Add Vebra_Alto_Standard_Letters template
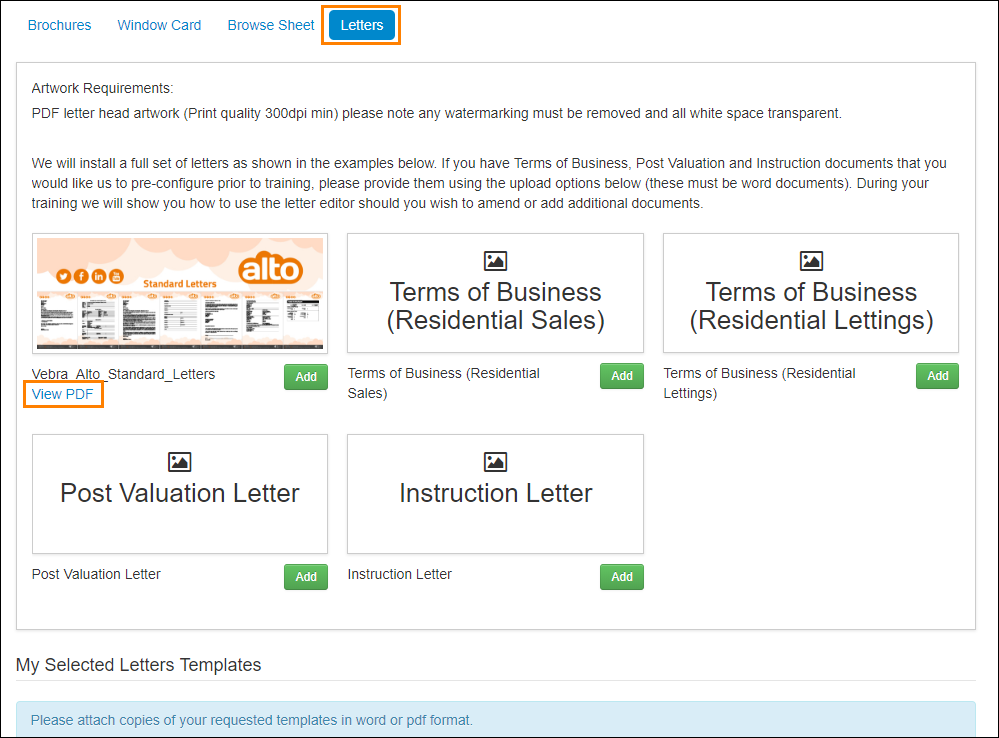 click(306, 377)
